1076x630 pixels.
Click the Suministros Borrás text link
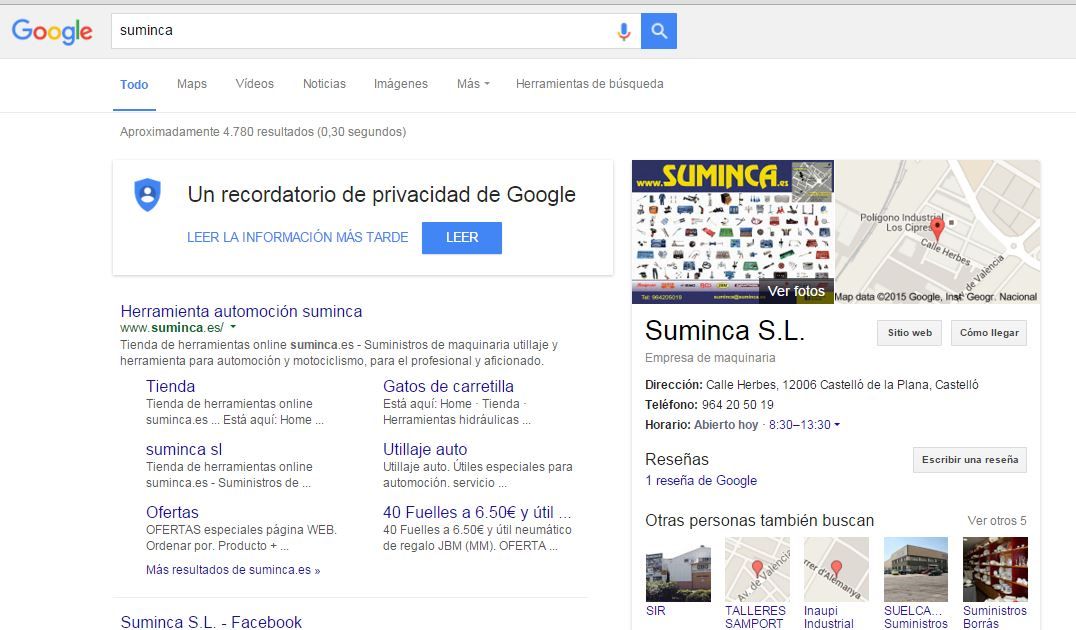[995, 617]
